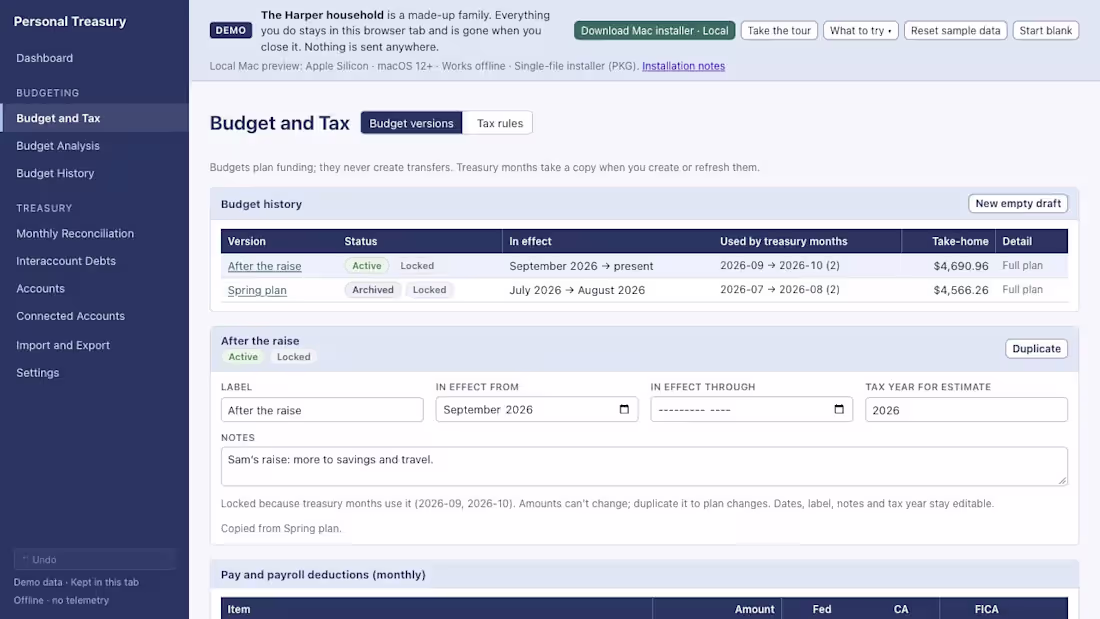The width and height of the screenshot is (1100, 619).
Task: Click Active badge under After the raise heading
Action: click(x=243, y=357)
